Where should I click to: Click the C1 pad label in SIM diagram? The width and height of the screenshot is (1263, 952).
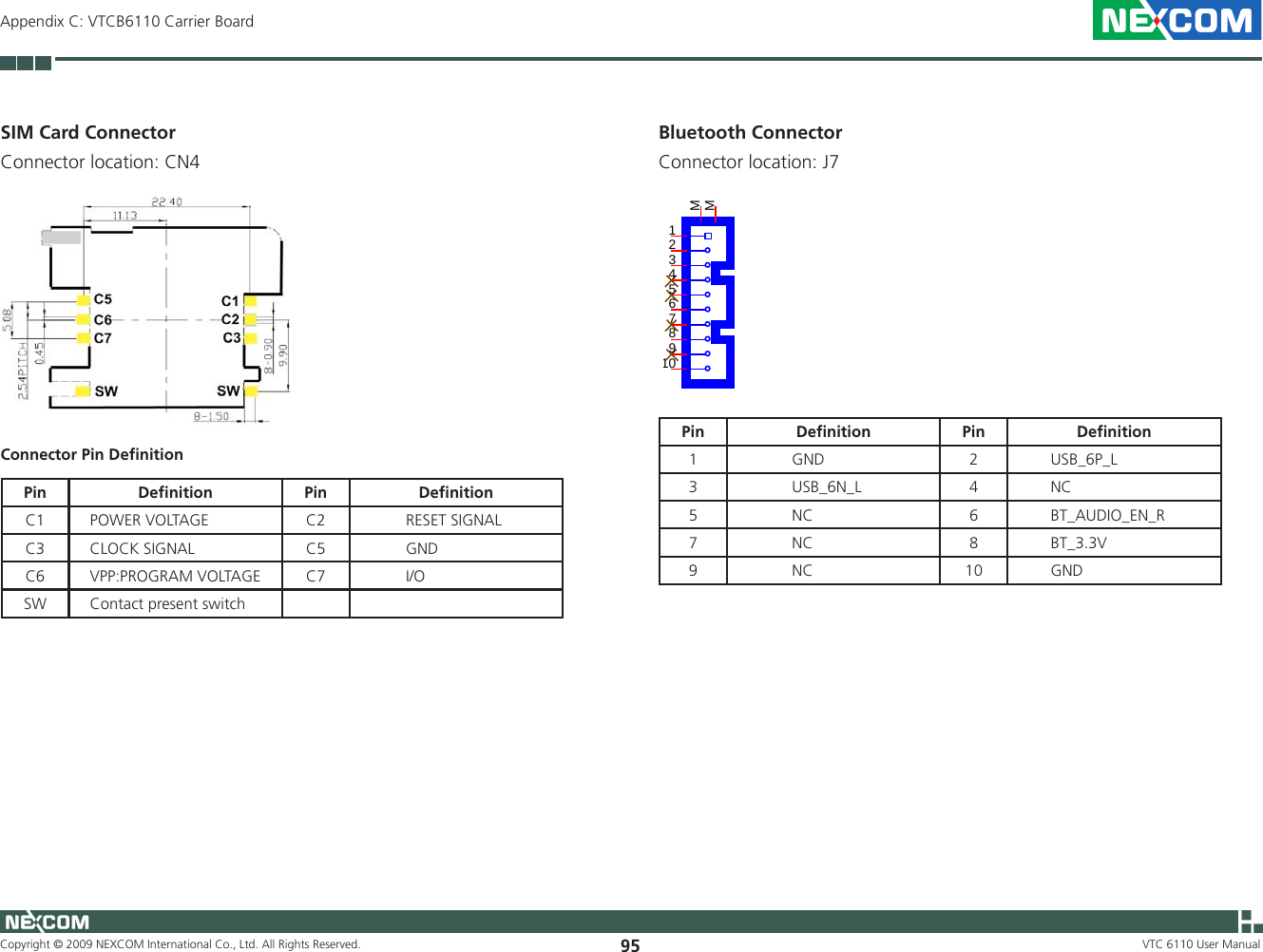[230, 301]
